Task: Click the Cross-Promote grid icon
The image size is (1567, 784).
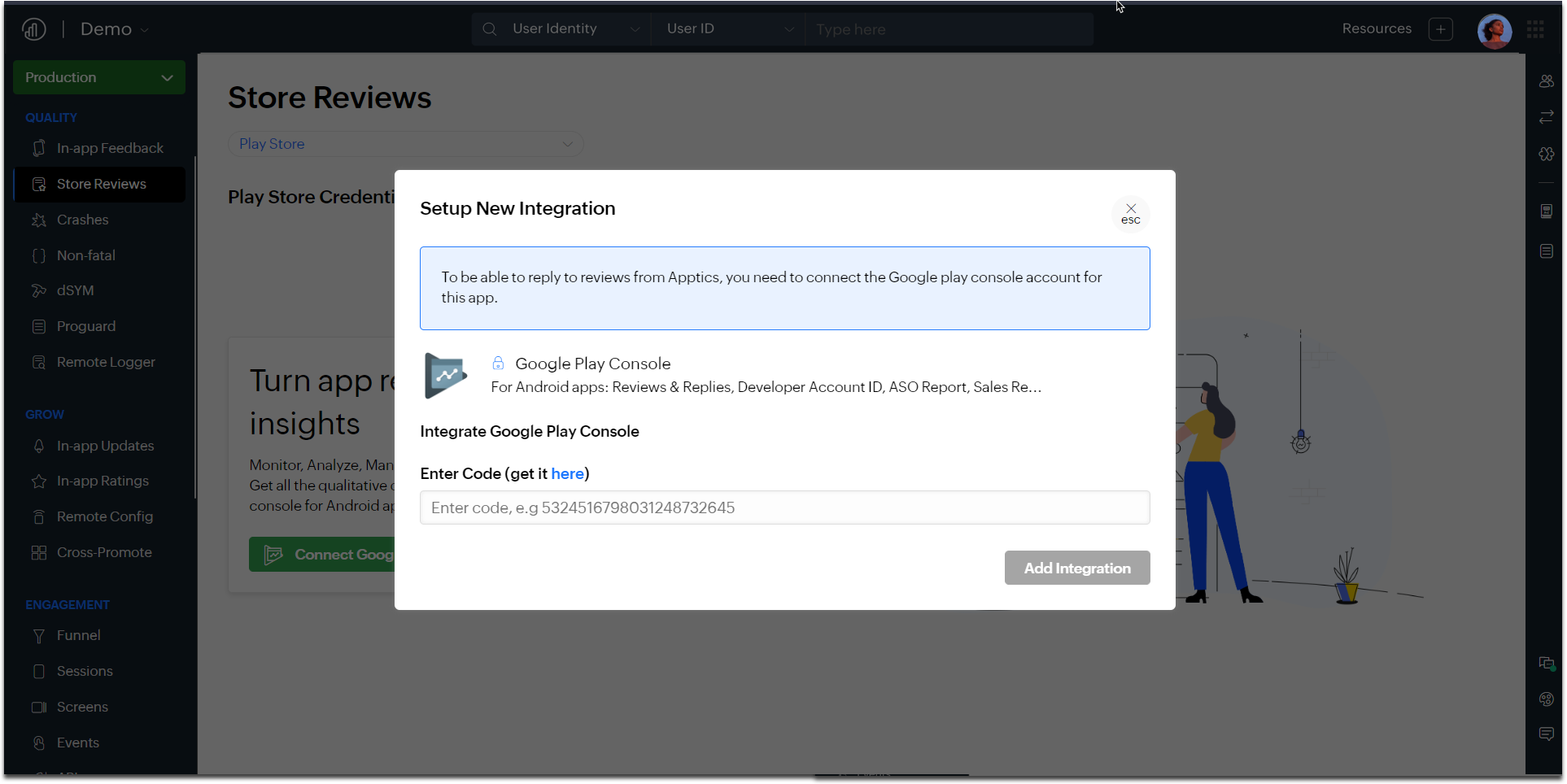Action: (x=38, y=552)
